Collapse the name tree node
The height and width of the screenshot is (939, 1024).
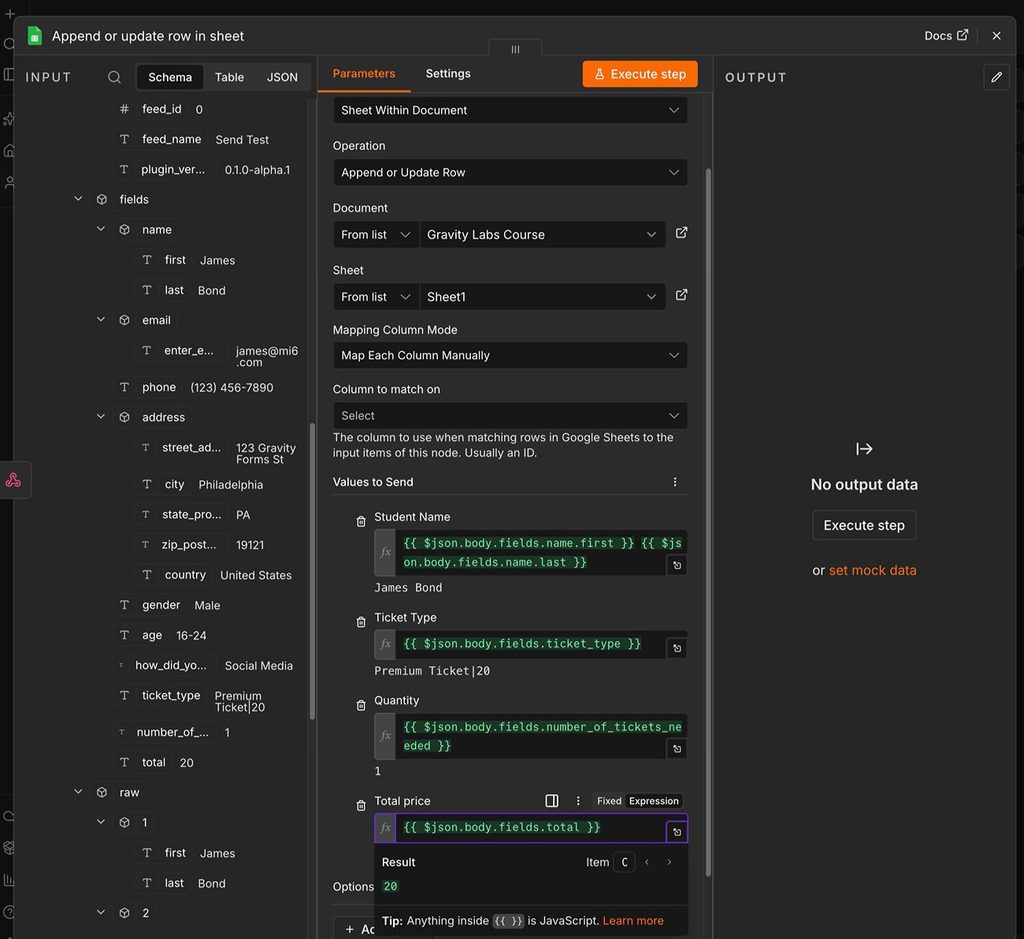pos(101,229)
